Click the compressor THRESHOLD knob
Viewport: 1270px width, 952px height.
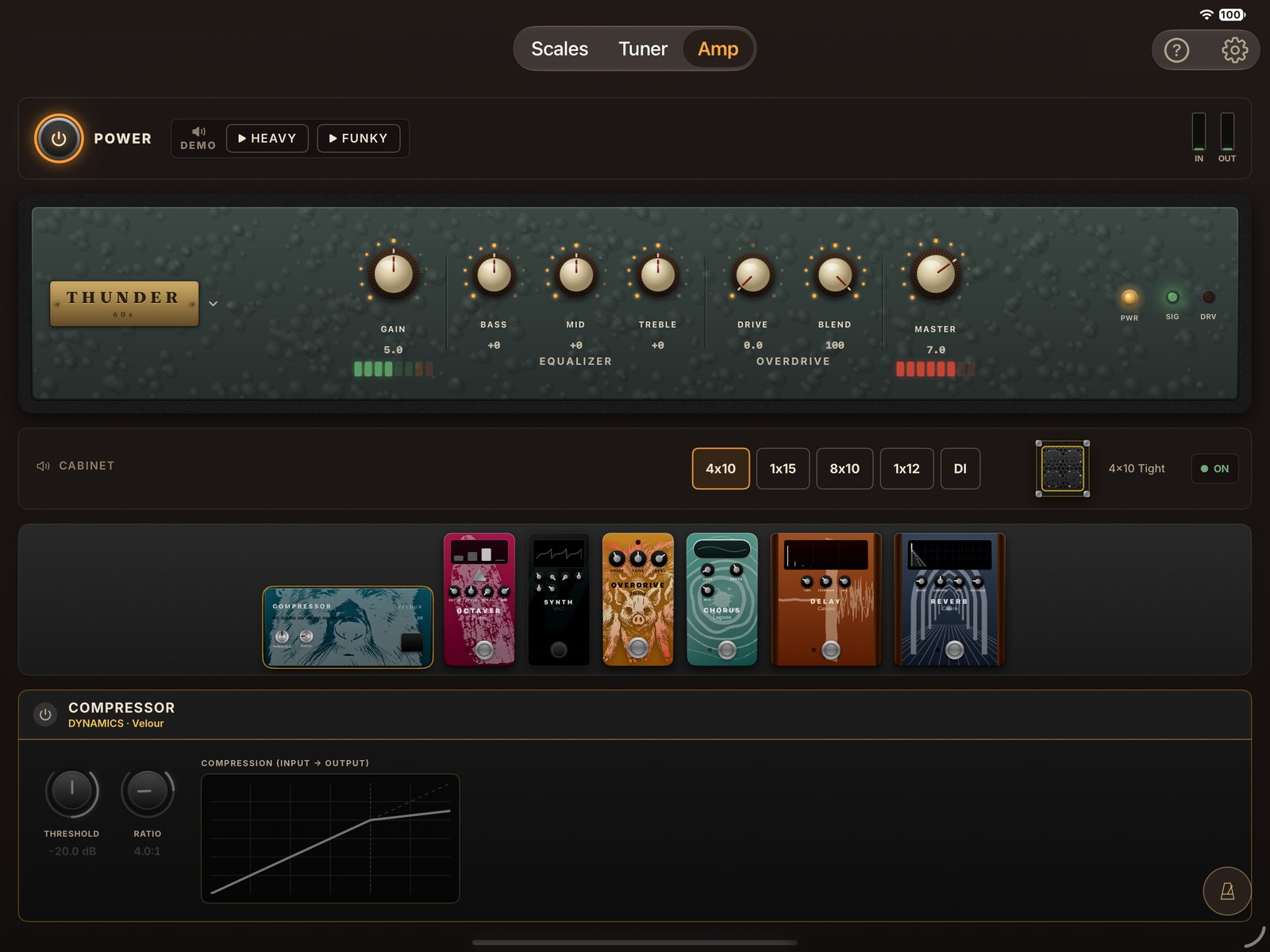(71, 791)
